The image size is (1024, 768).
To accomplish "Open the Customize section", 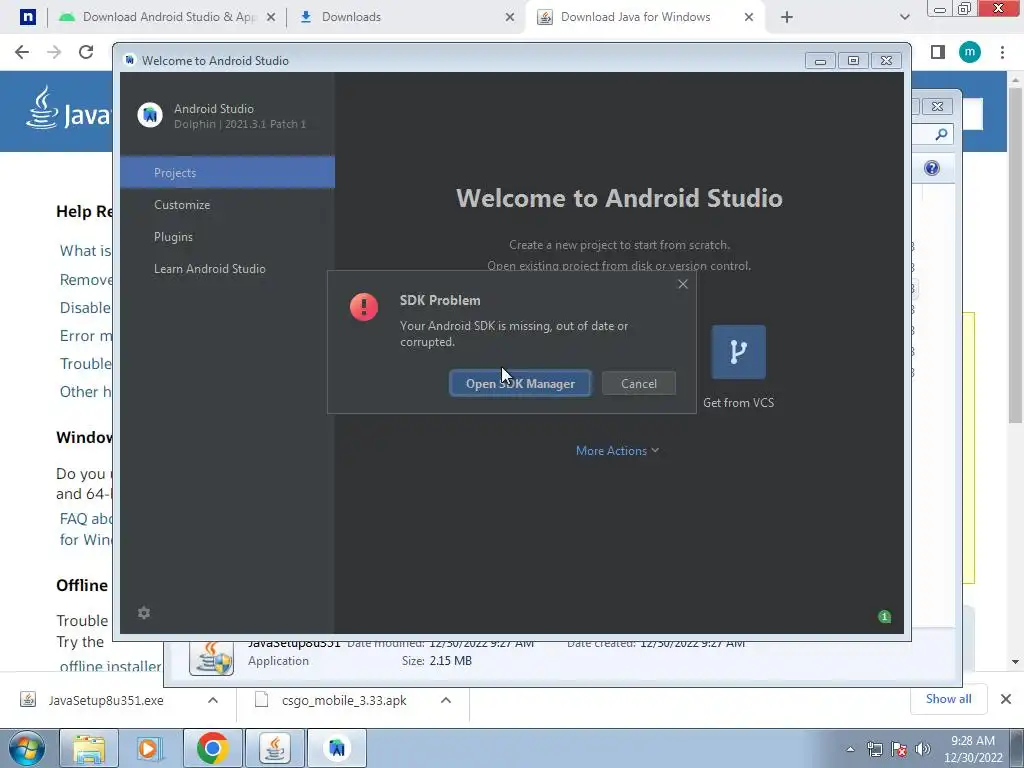I will point(182,204).
